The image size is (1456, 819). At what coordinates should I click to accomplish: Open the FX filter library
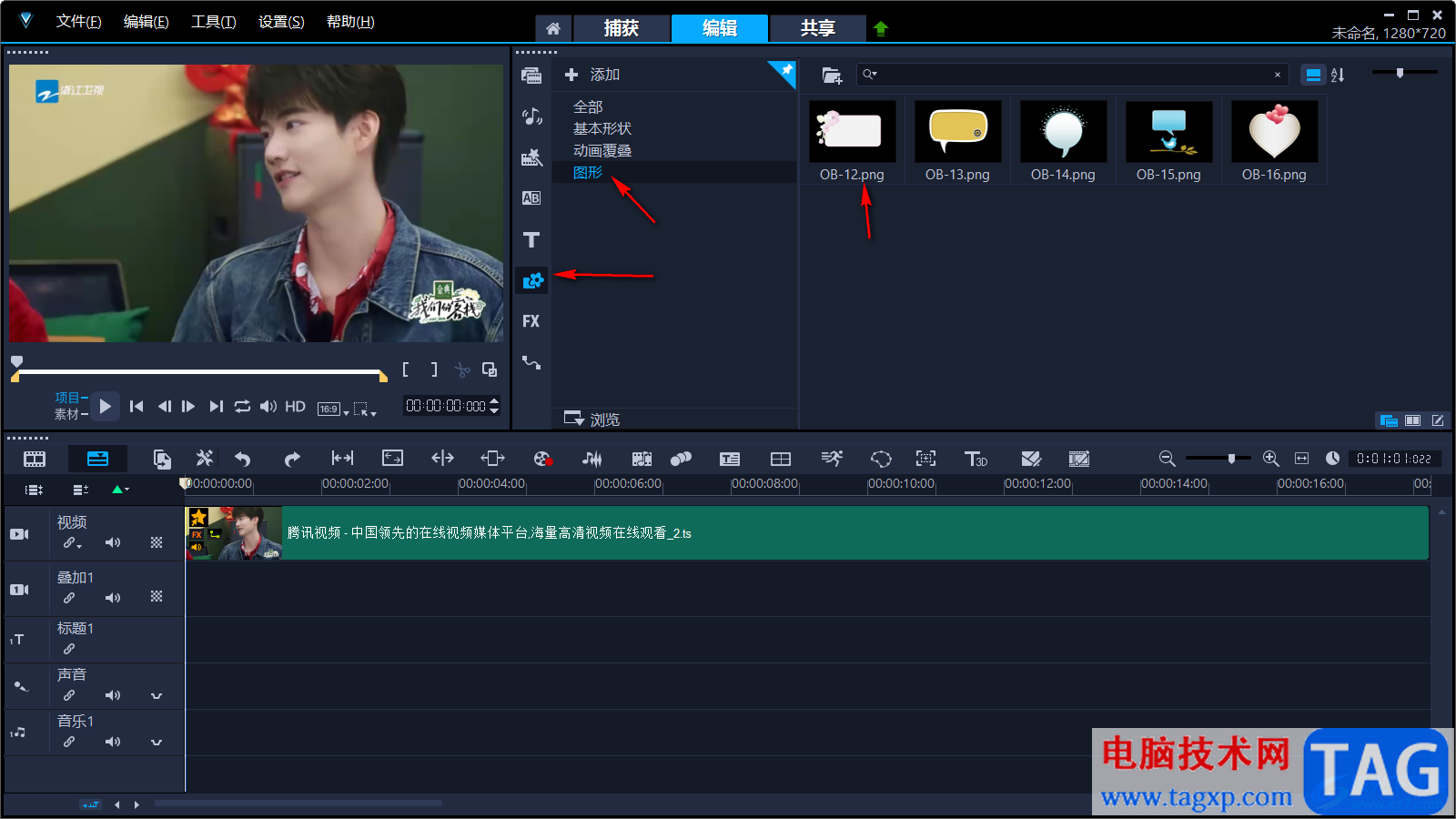(531, 321)
